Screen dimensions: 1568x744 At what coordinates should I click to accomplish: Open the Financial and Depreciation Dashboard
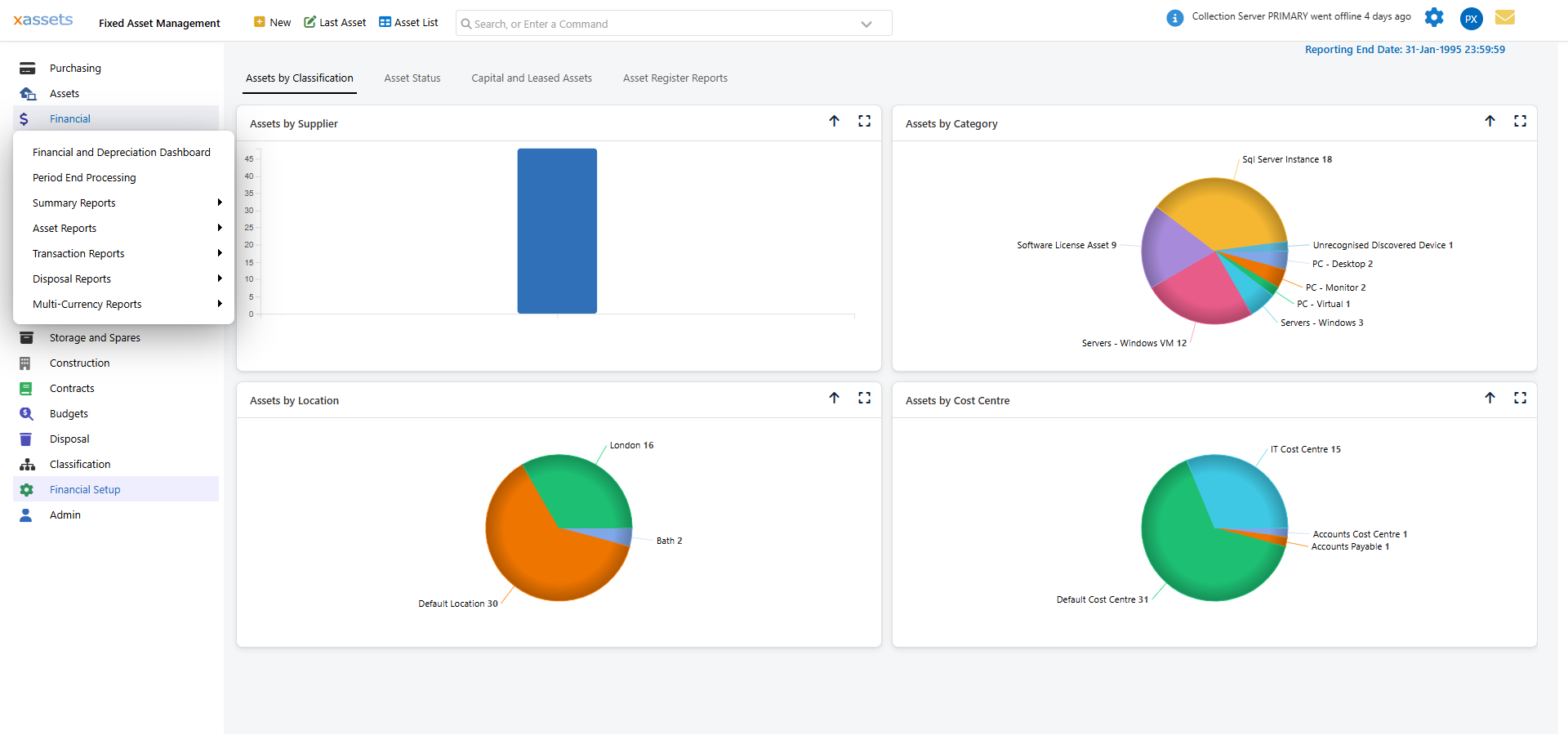(x=121, y=152)
